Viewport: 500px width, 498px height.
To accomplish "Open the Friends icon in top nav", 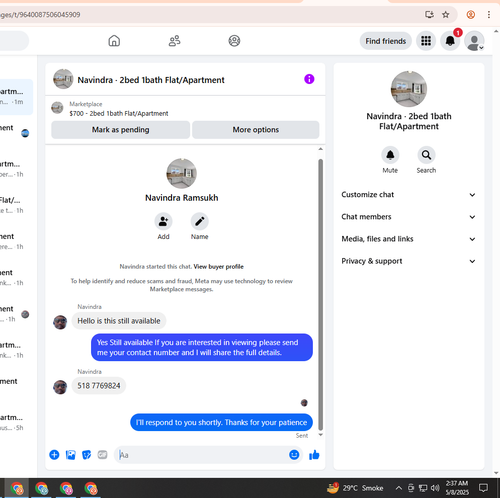I will click(174, 41).
